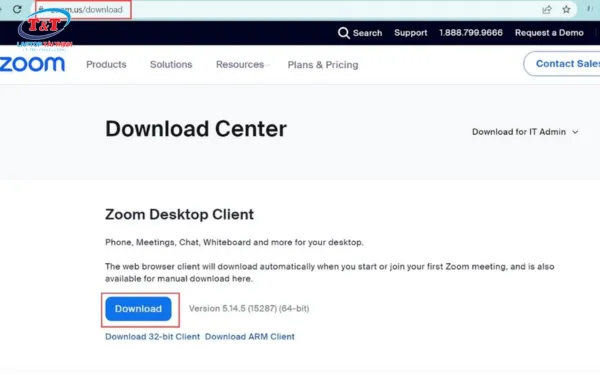This screenshot has width=600, height=375.
Task: Click the Search text label
Action: pos(367,33)
